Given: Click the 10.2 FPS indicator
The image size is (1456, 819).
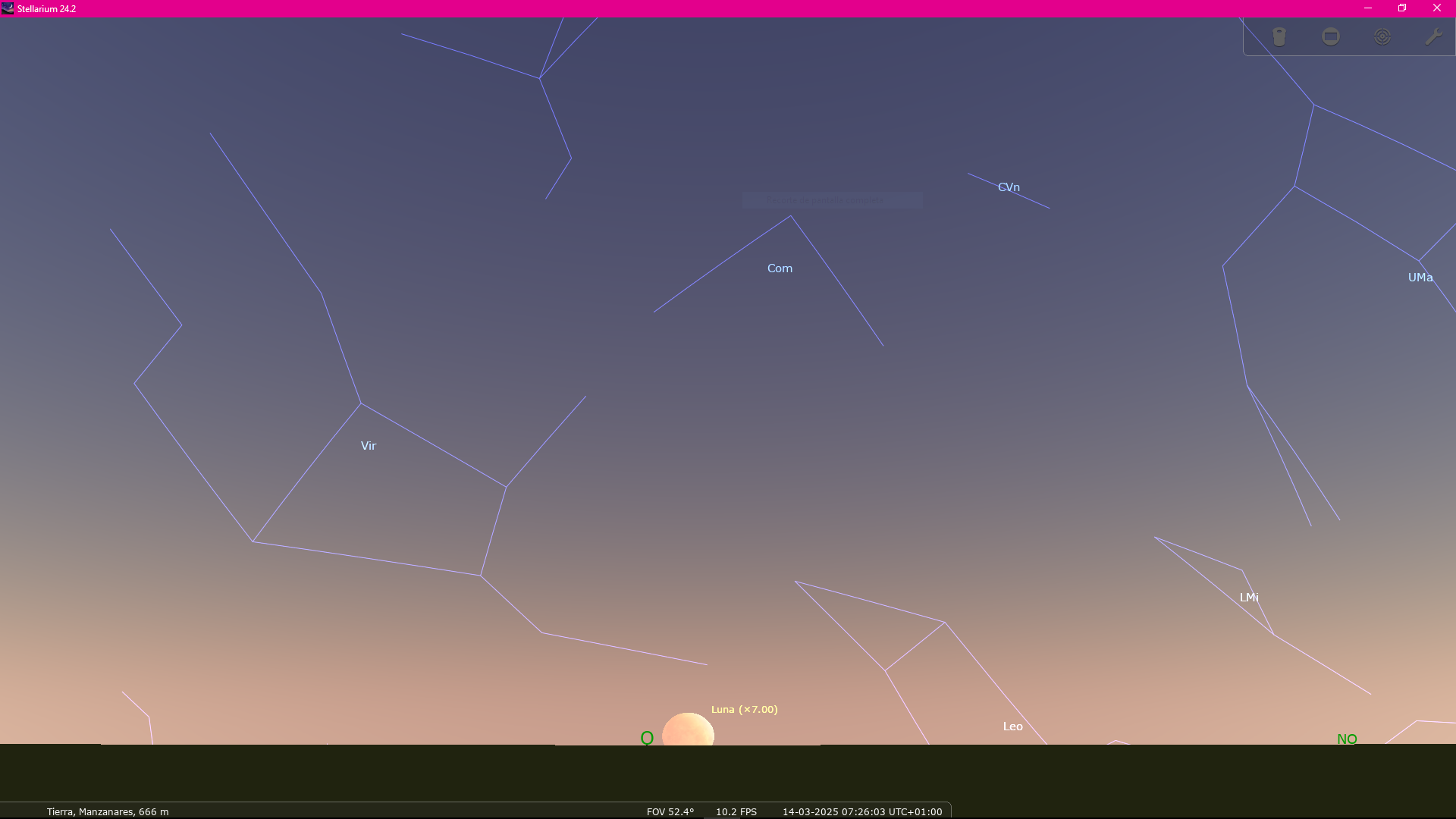Looking at the screenshot, I should click(736, 811).
